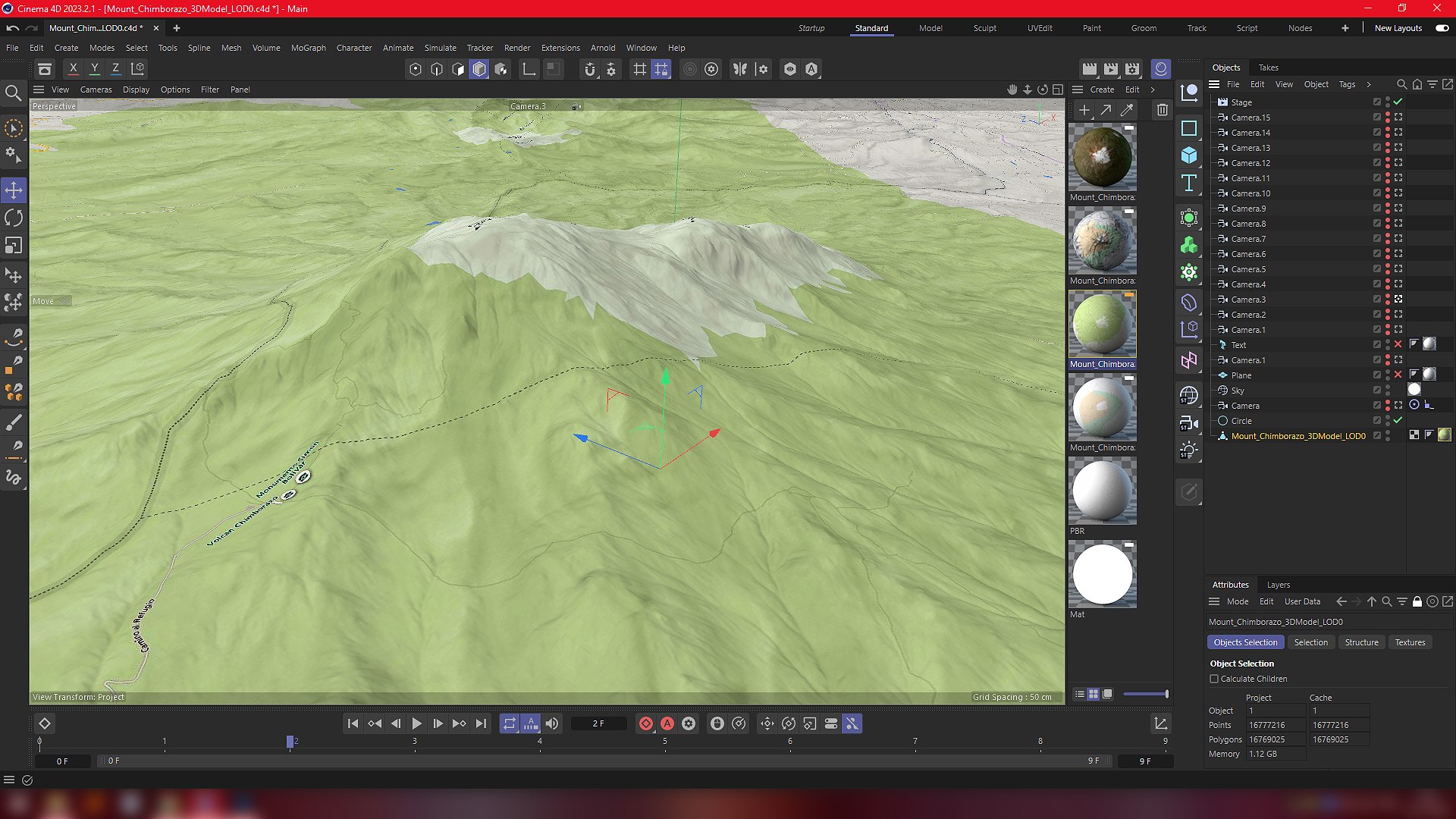
Task: Open the search magnifier in left toolbar
Action: click(x=14, y=93)
